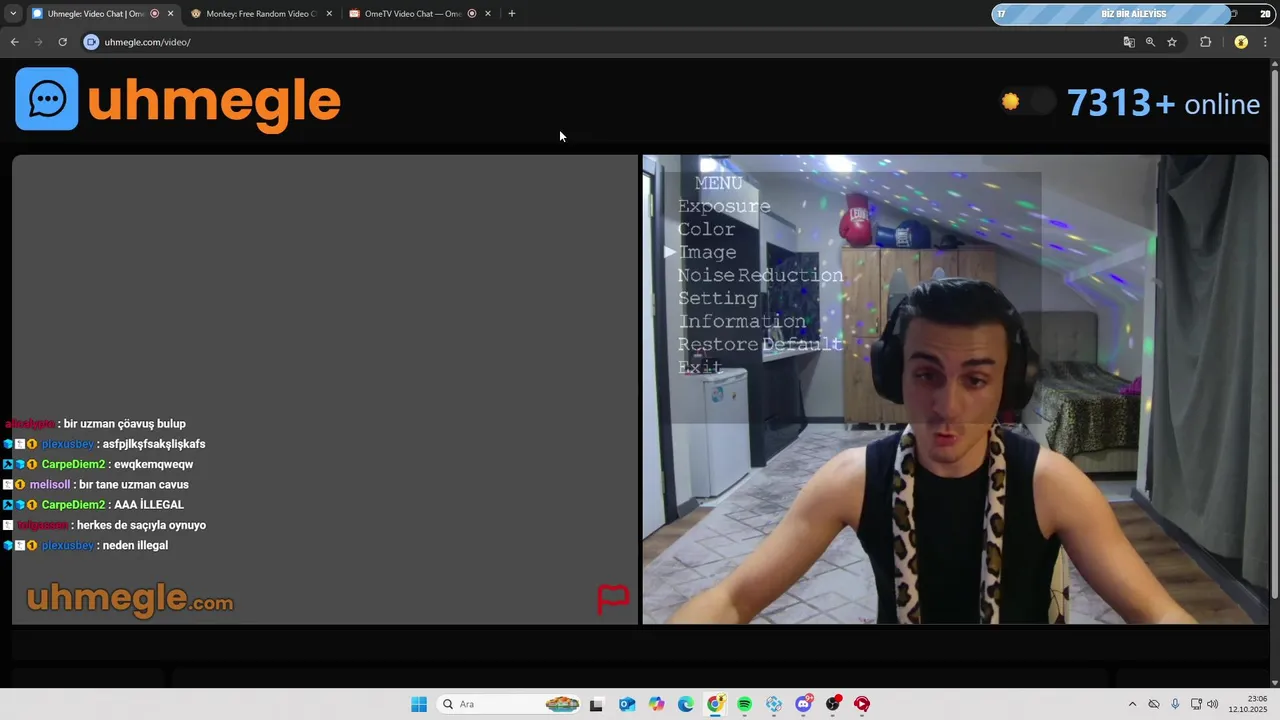Click chat message 'bir uzman çoavuş bulup'
The image size is (1280, 720).
pyautogui.click(x=124, y=424)
